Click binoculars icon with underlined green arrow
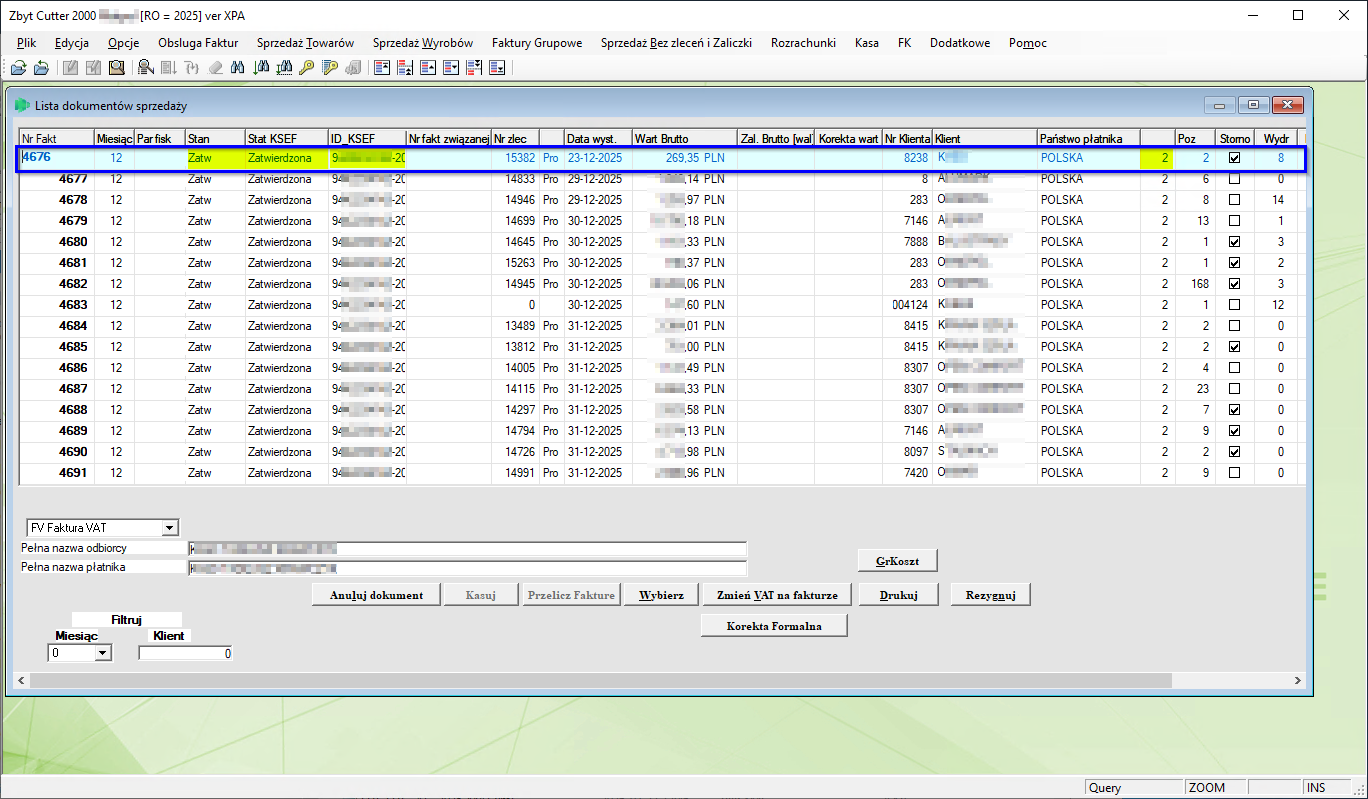1368x799 pixels. [x=284, y=68]
